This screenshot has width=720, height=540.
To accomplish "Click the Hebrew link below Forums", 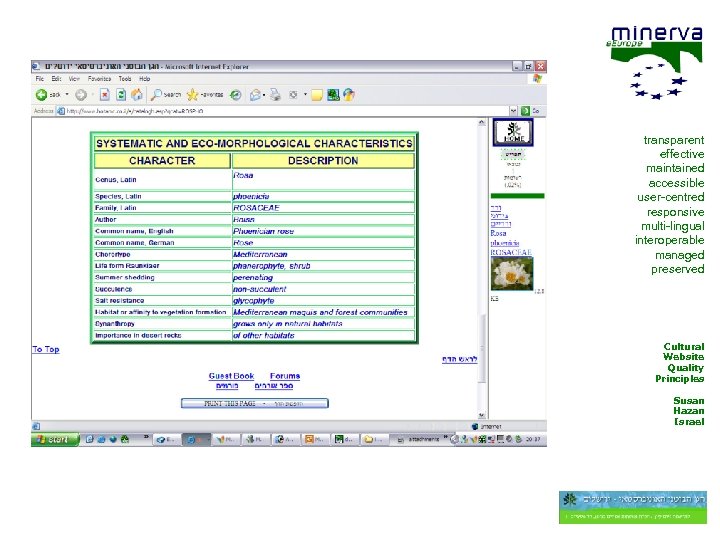I will [274, 386].
